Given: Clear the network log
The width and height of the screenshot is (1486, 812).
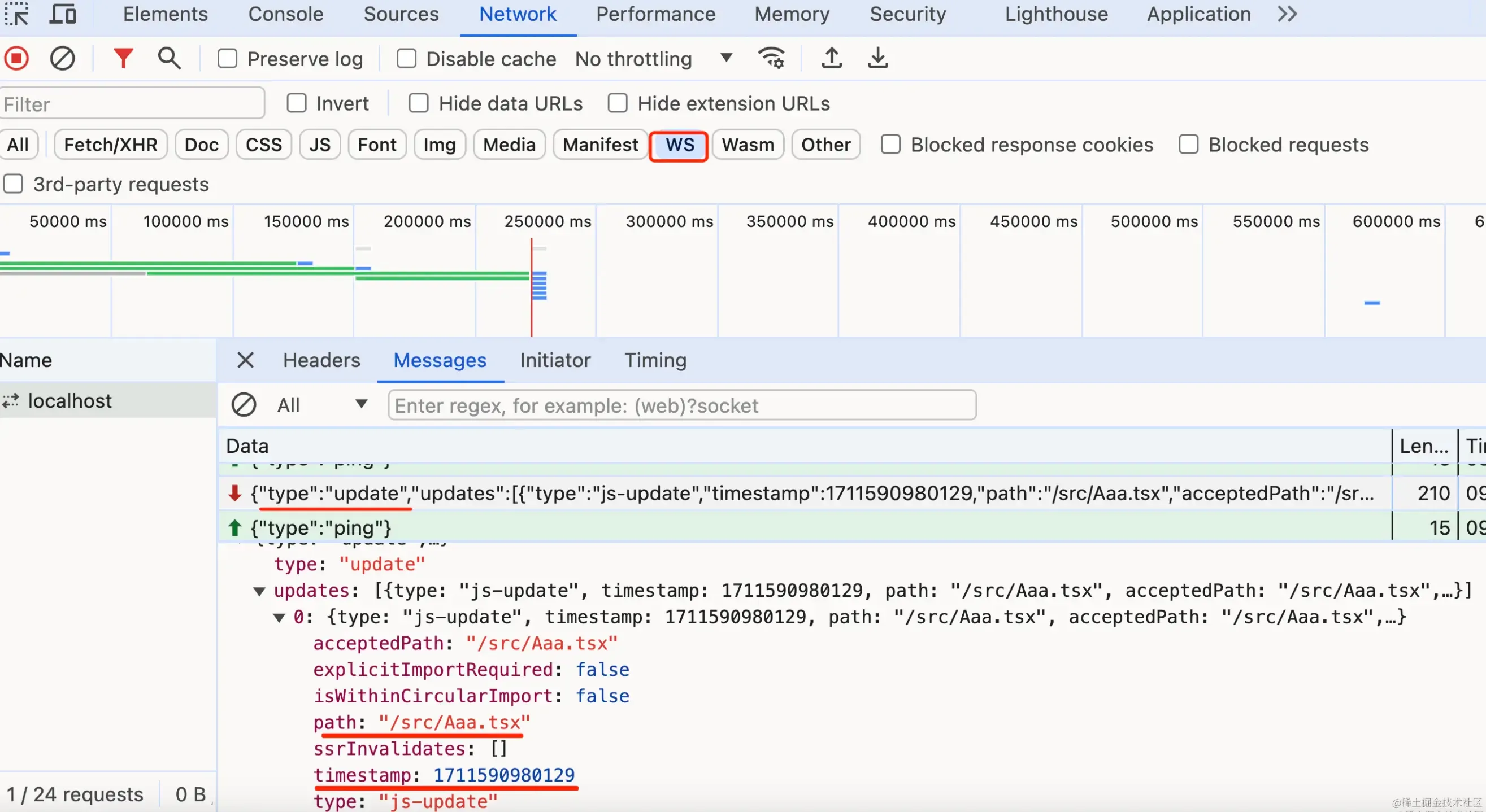Looking at the screenshot, I should [62, 58].
